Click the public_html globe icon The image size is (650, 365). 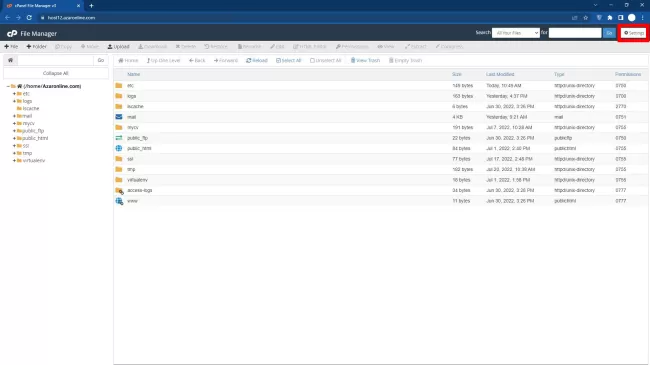(x=119, y=148)
